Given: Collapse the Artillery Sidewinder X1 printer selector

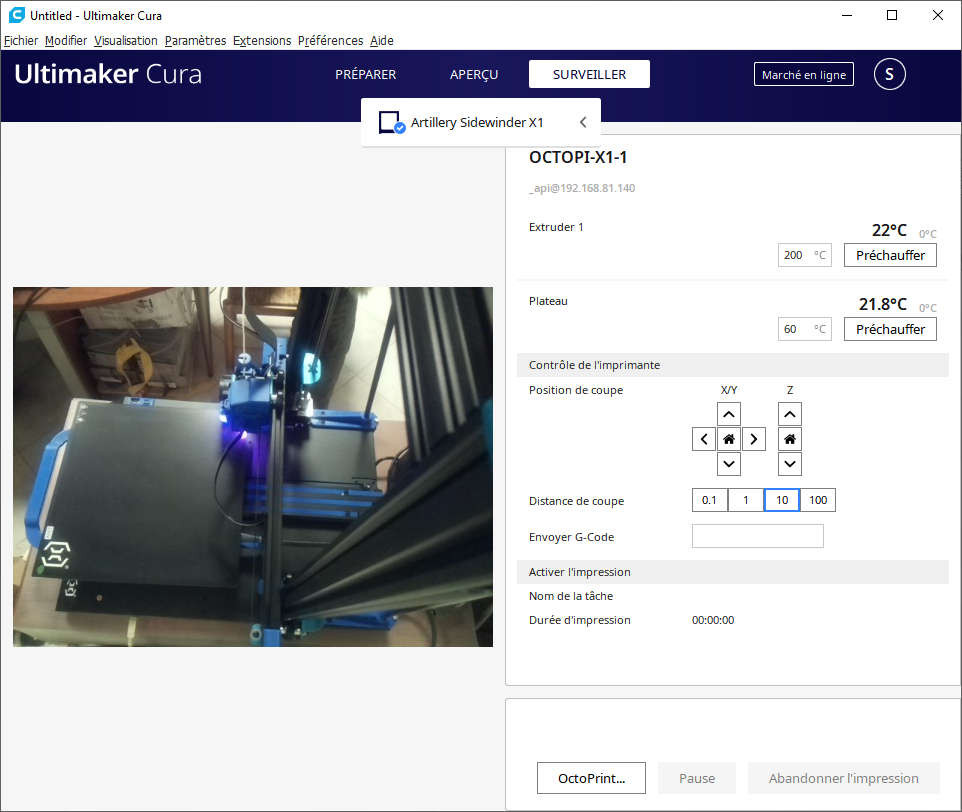Looking at the screenshot, I should (x=583, y=122).
